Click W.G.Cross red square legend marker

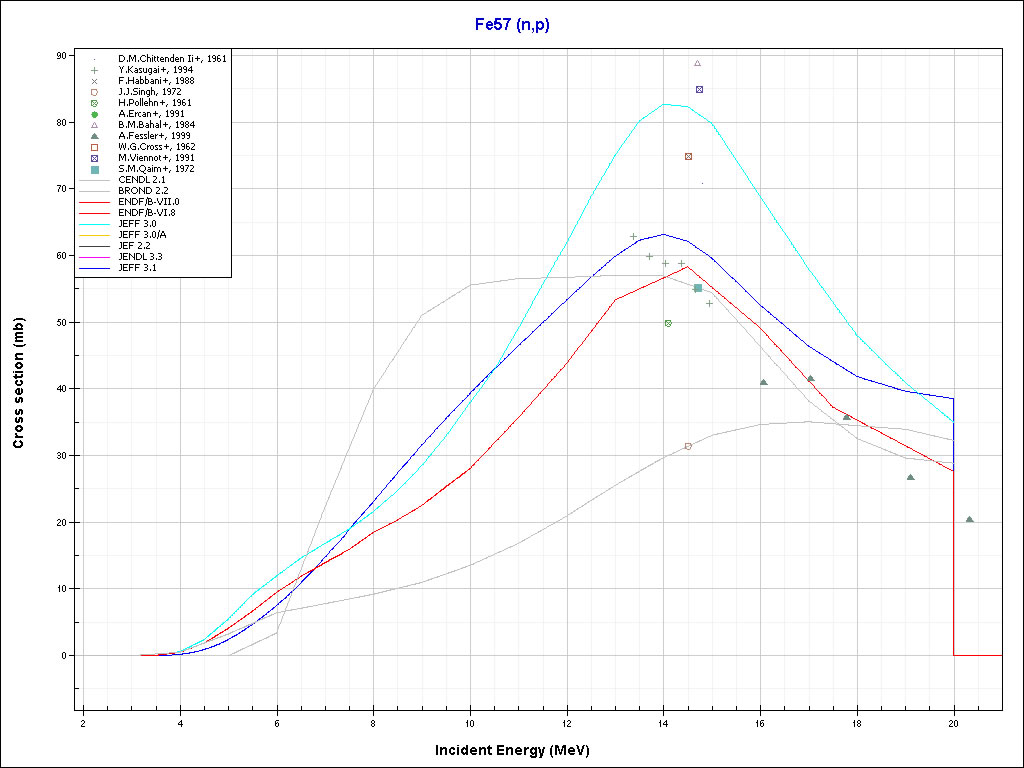94,147
